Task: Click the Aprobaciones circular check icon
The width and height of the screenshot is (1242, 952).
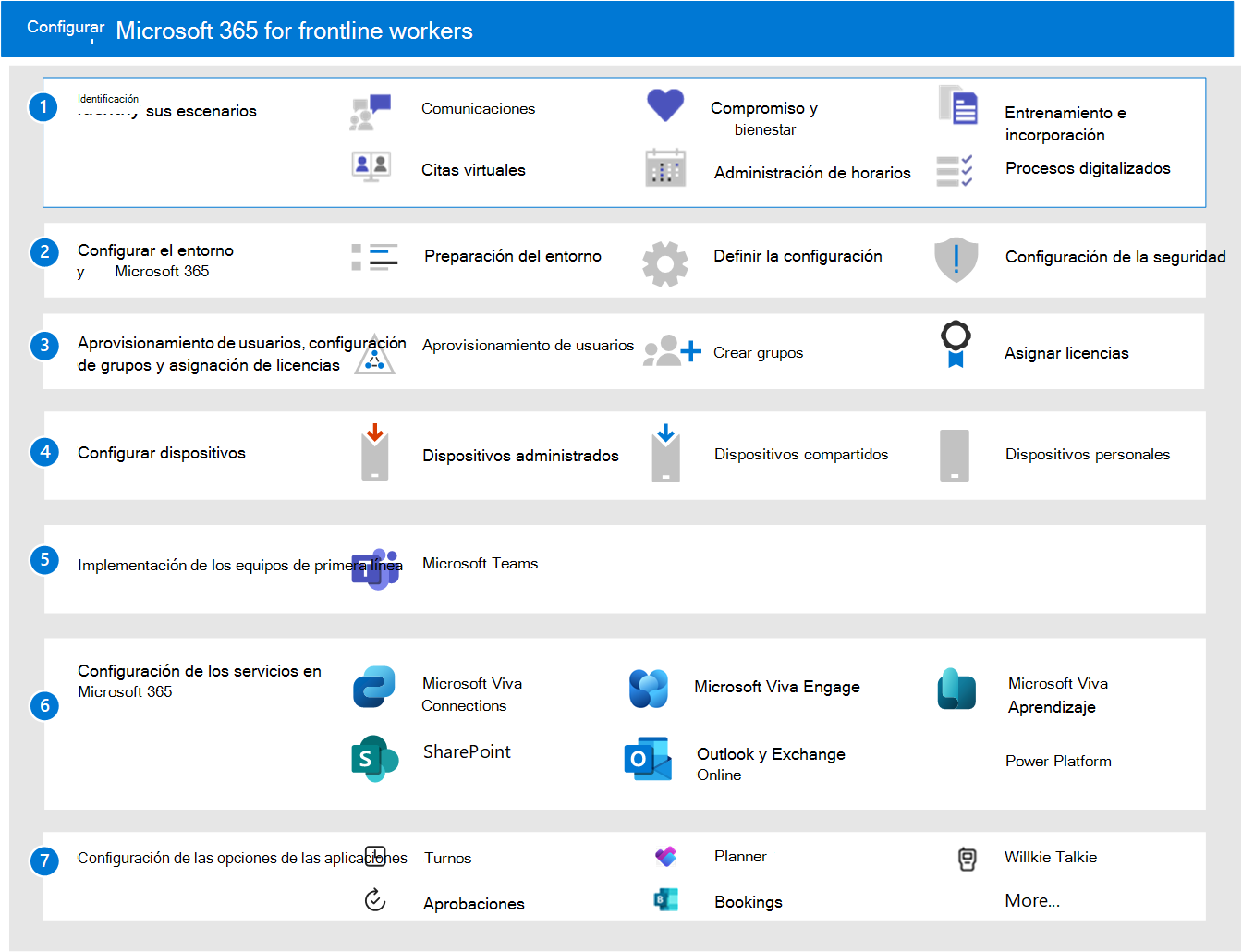Action: click(375, 899)
